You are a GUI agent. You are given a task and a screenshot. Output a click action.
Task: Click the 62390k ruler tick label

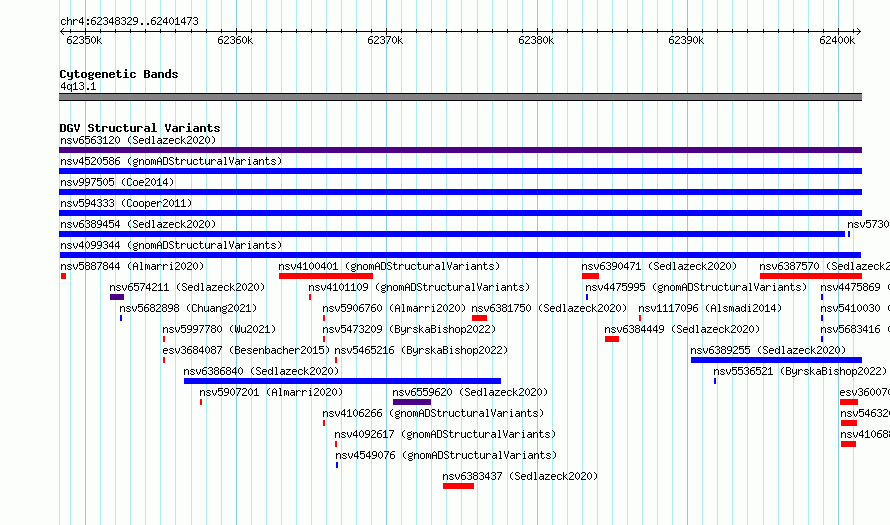tap(686, 40)
